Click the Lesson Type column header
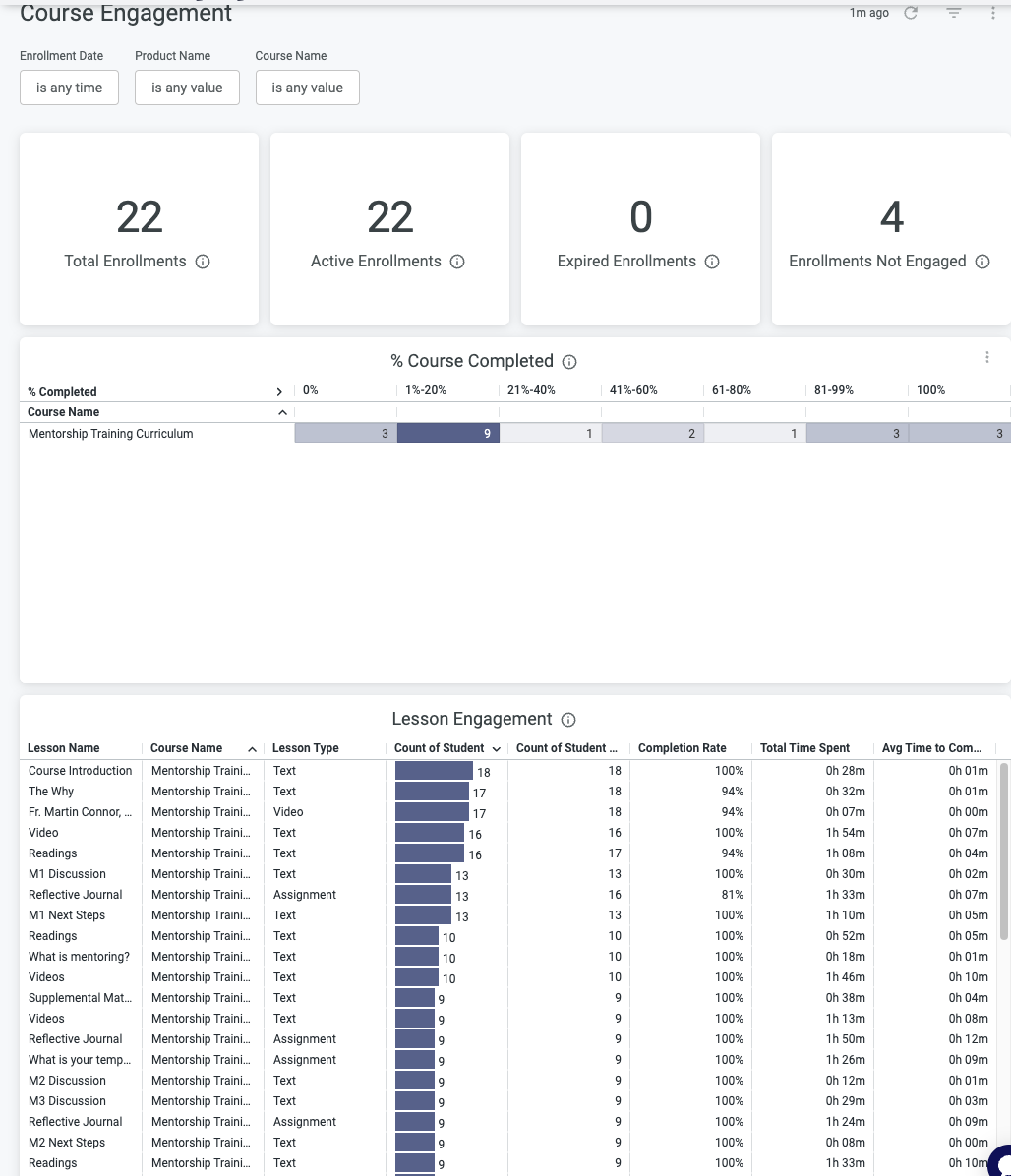The image size is (1011, 1176). (305, 748)
